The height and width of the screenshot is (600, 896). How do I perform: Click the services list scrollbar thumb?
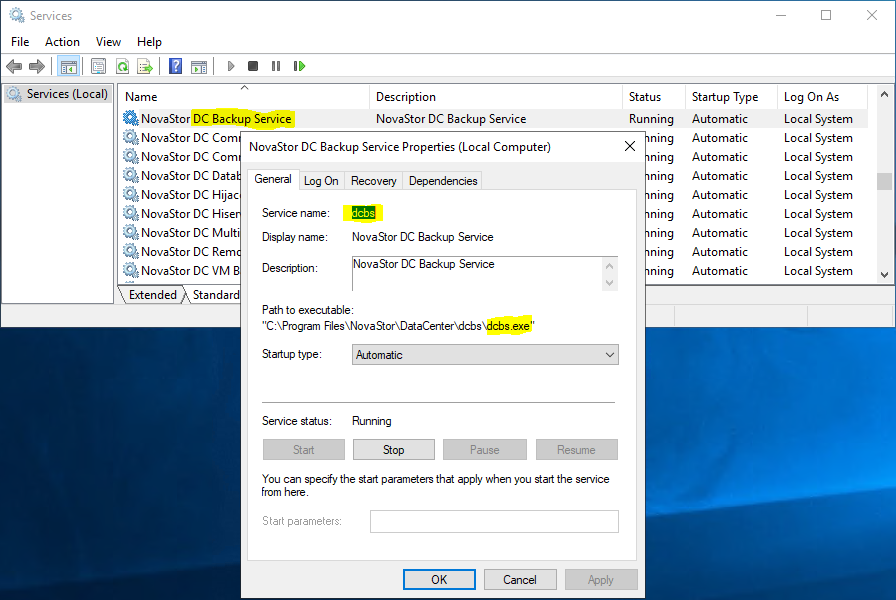click(x=884, y=181)
